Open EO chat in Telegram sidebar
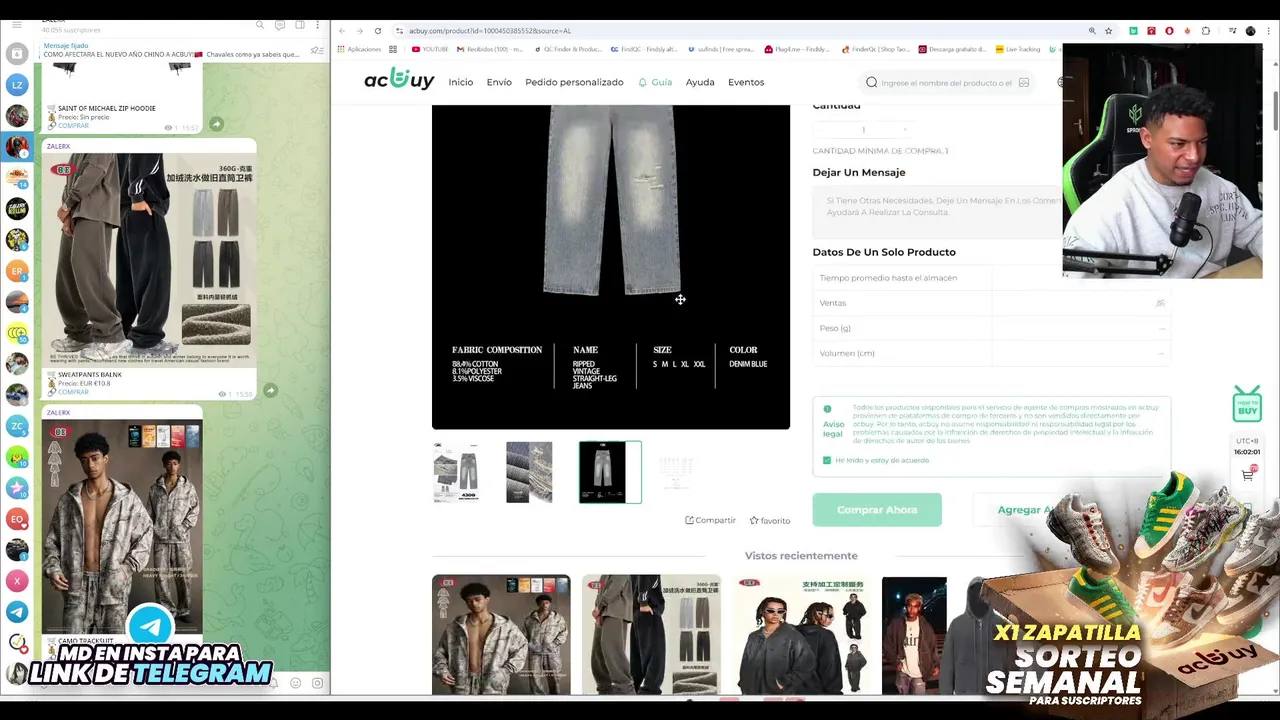Viewport: 1280px width, 720px height. (16, 519)
